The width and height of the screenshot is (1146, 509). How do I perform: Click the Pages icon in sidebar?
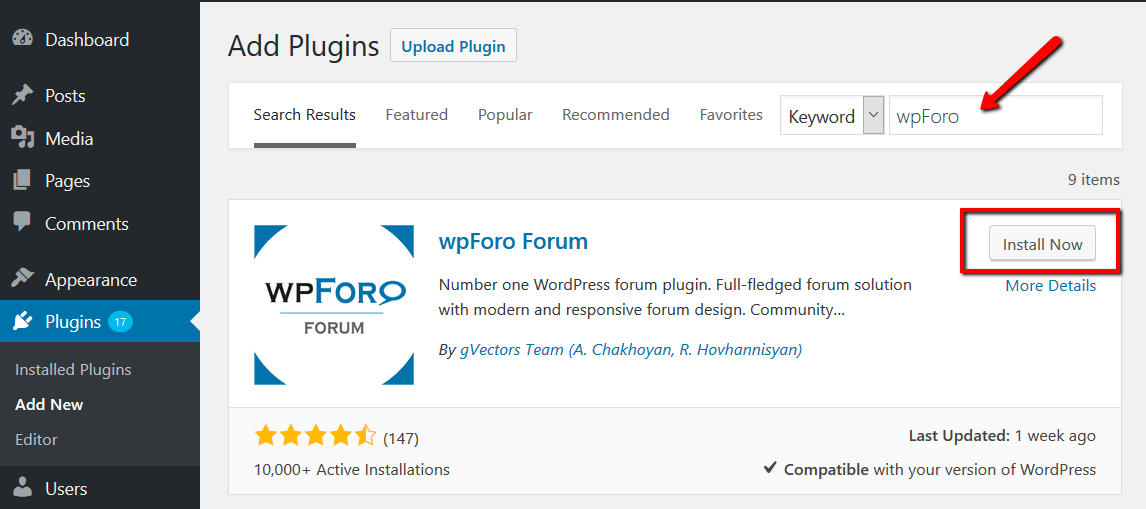tap(22, 181)
